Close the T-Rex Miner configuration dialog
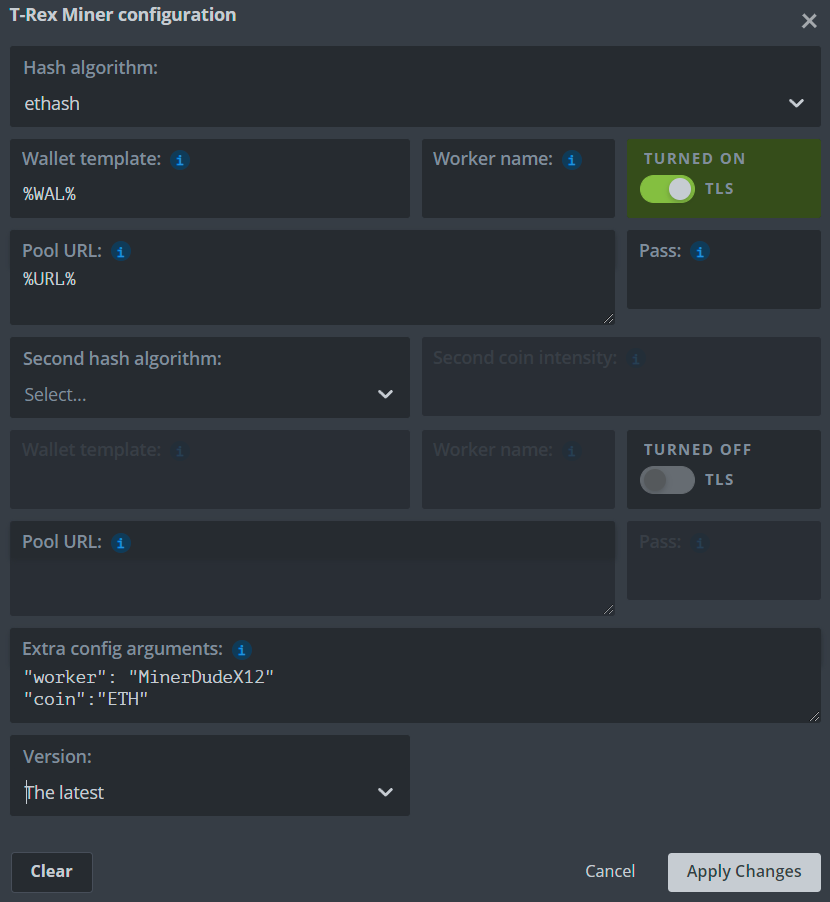Image resolution: width=830 pixels, height=902 pixels. point(809,21)
